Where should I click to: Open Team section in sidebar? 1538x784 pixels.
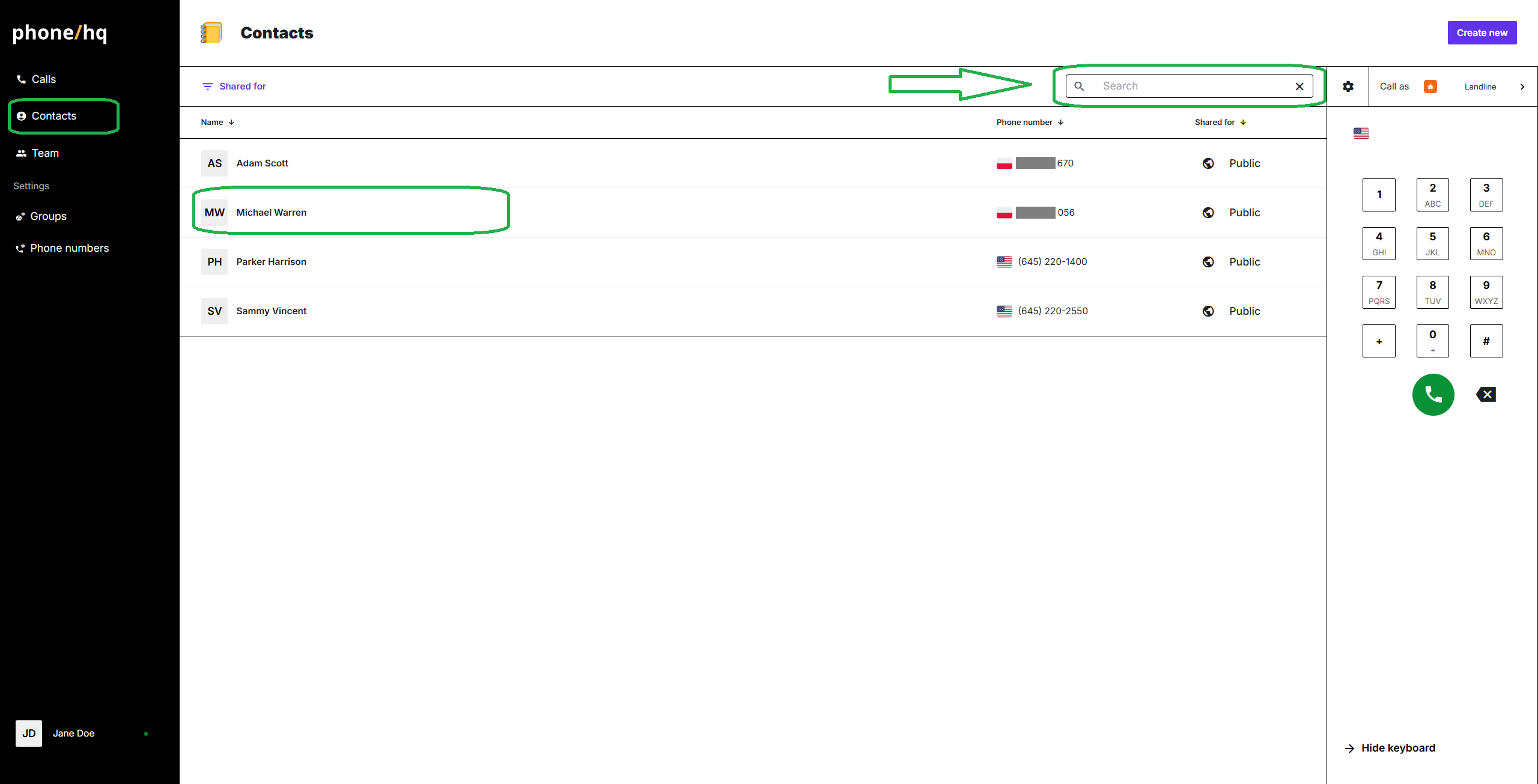pyautogui.click(x=45, y=153)
